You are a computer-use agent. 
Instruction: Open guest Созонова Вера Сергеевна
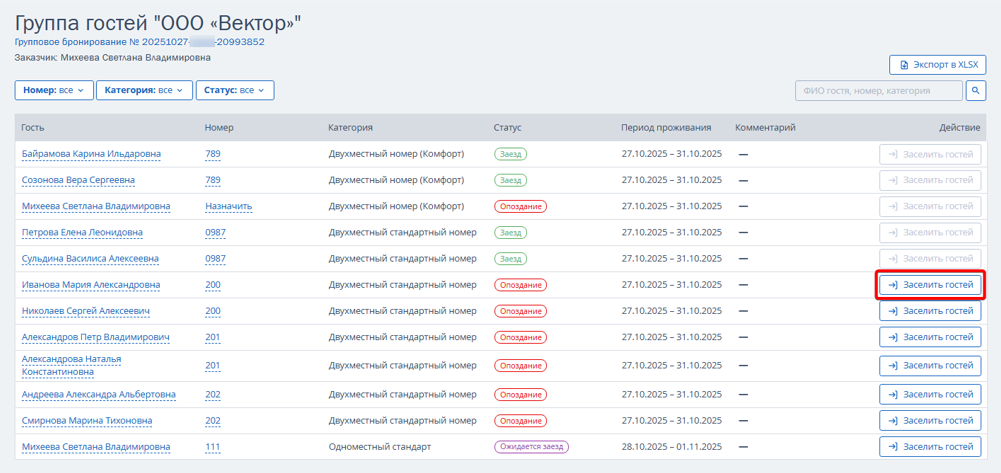(78, 180)
